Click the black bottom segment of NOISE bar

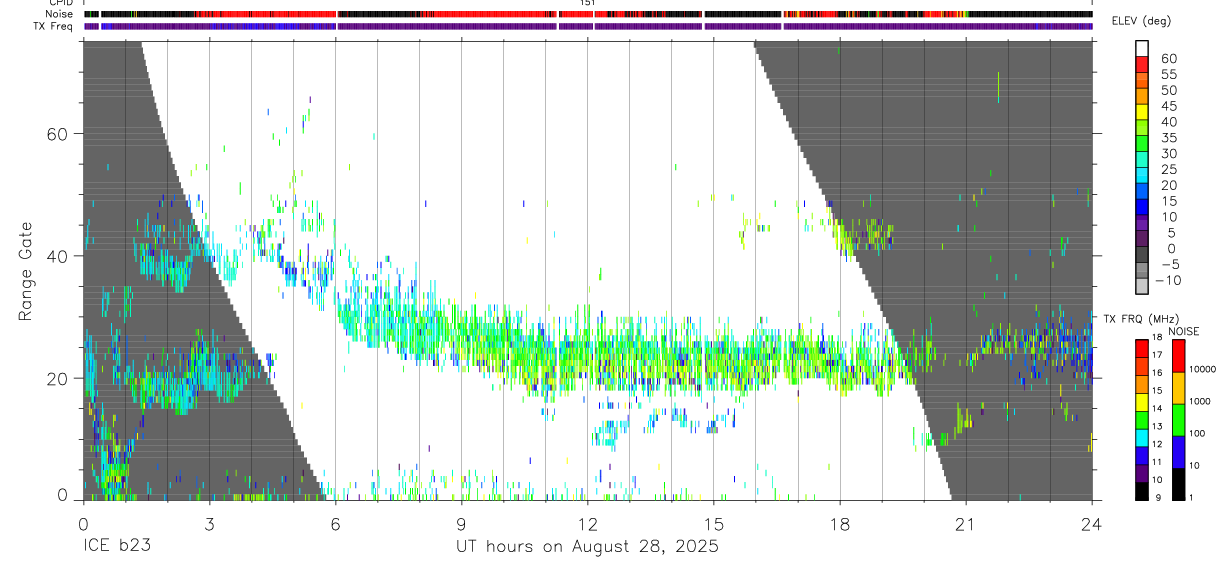click(x=1179, y=484)
